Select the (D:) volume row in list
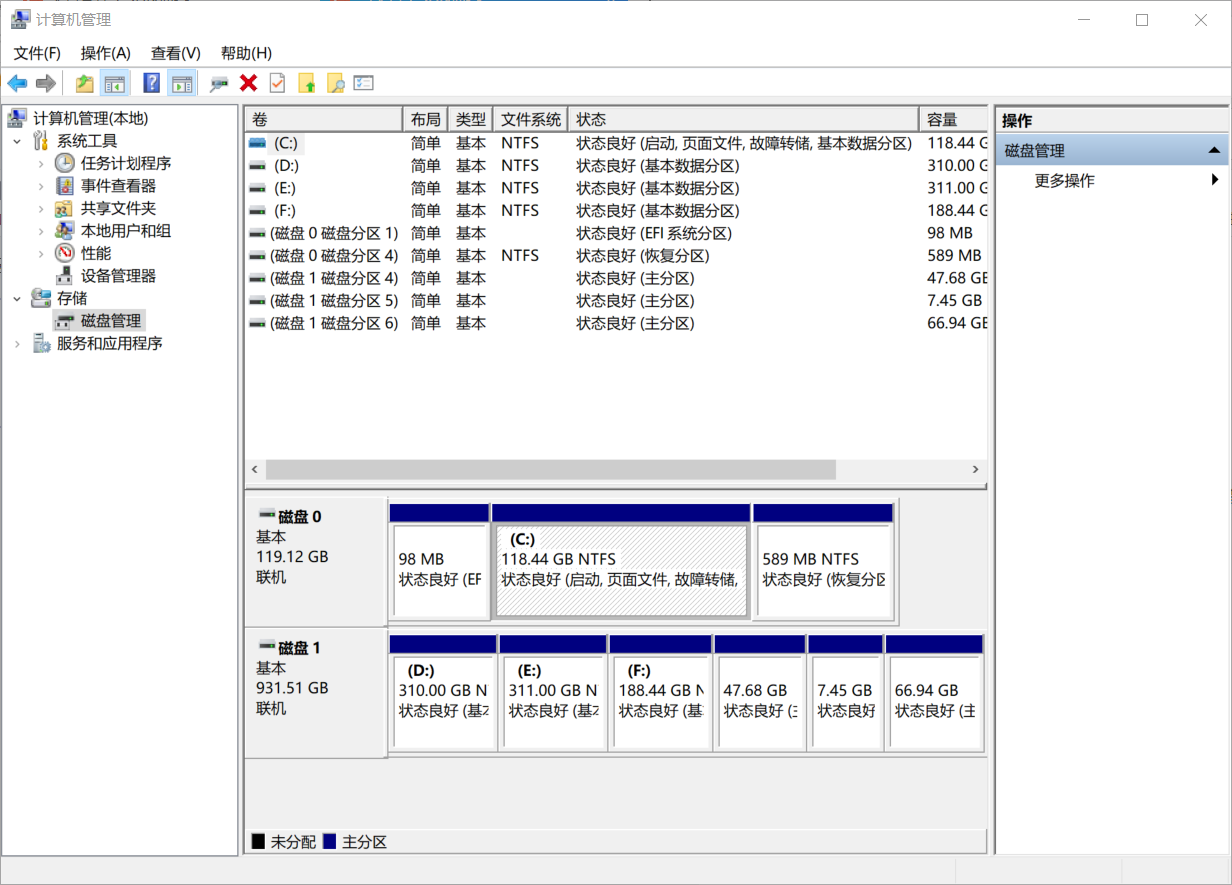 pos(616,165)
